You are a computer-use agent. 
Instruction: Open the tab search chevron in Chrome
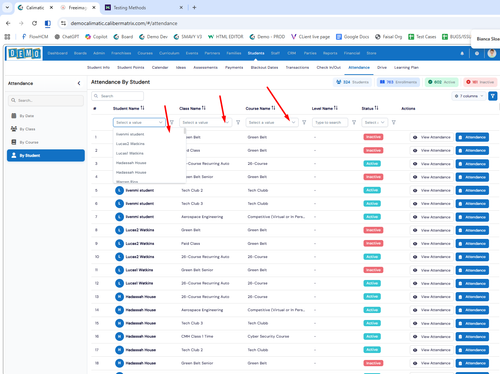click(x=7, y=7)
